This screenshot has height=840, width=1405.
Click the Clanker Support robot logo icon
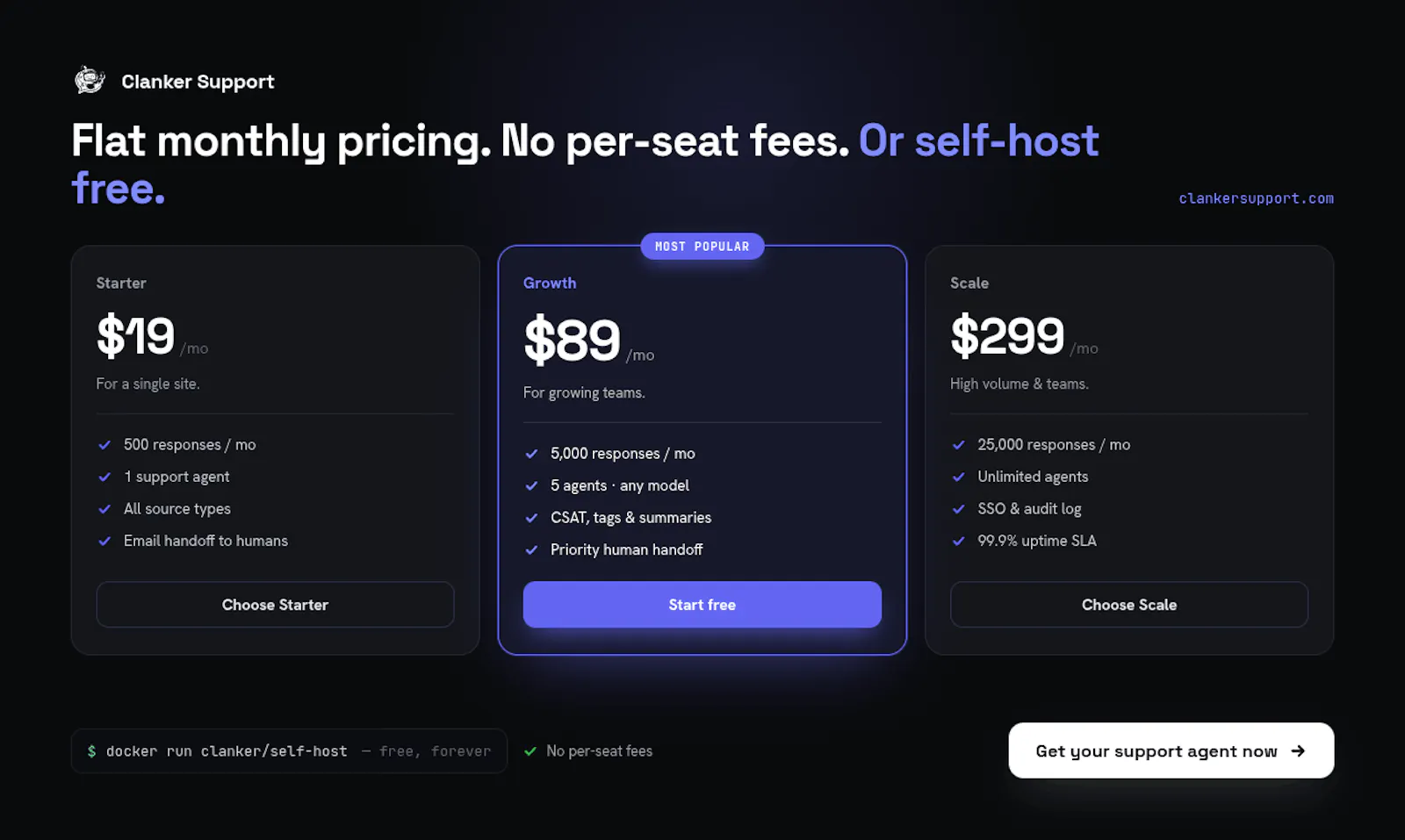pos(90,81)
